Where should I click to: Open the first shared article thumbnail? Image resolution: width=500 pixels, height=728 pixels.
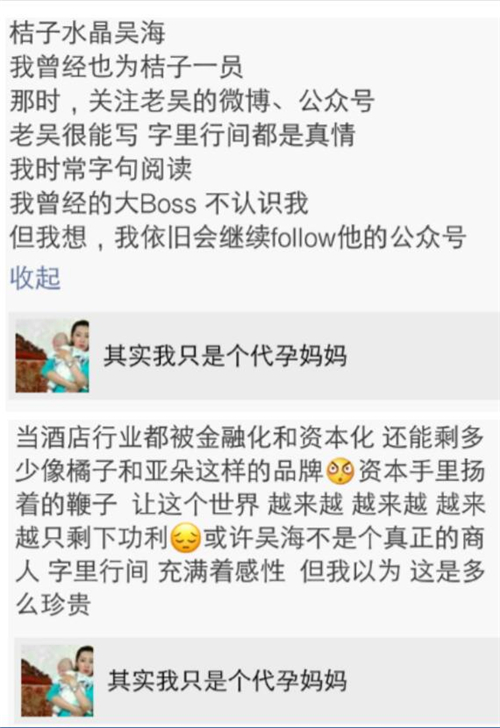click(x=52, y=356)
